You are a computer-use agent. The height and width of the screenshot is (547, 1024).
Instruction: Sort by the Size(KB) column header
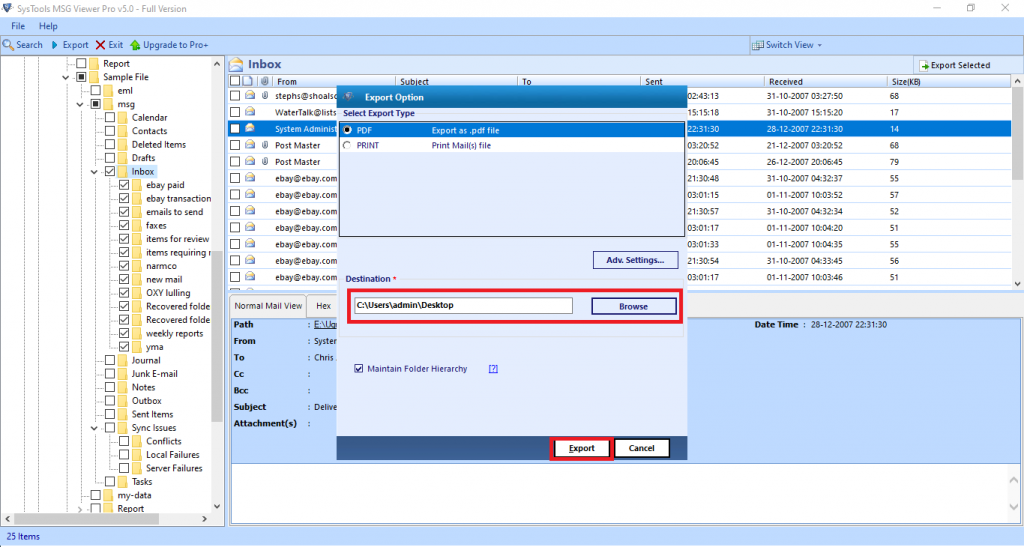949,82
